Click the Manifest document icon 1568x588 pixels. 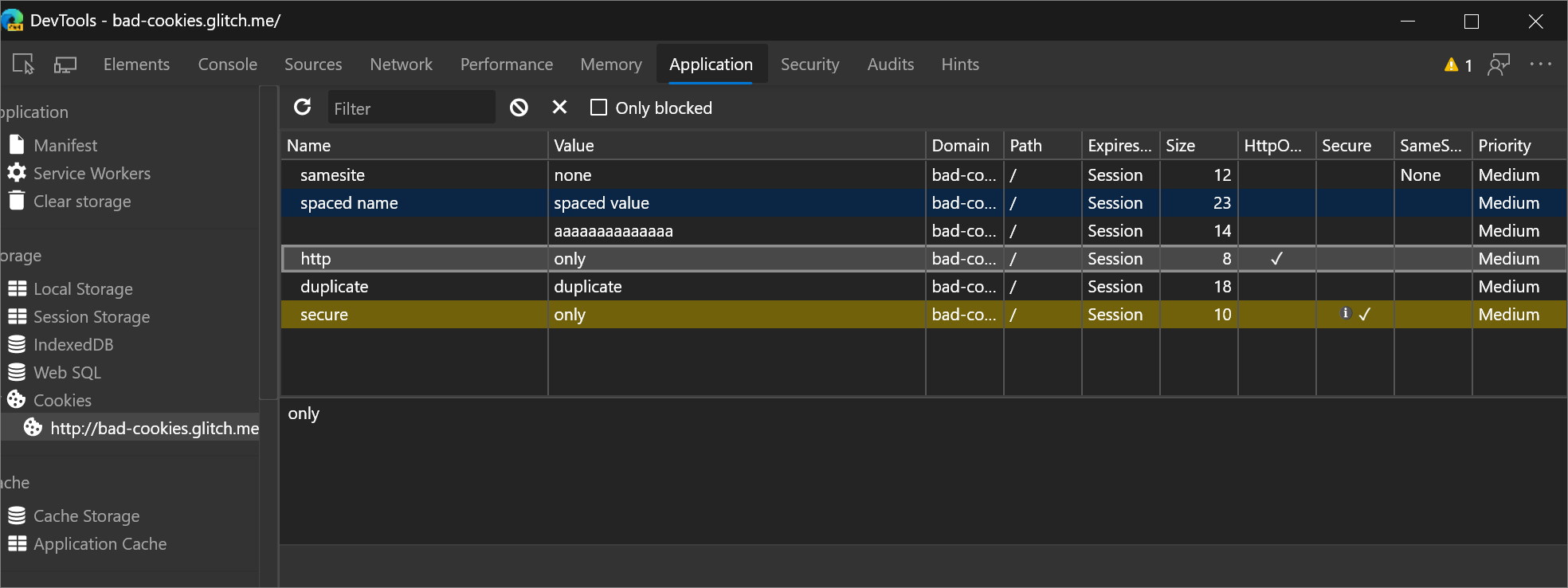pyautogui.click(x=17, y=145)
